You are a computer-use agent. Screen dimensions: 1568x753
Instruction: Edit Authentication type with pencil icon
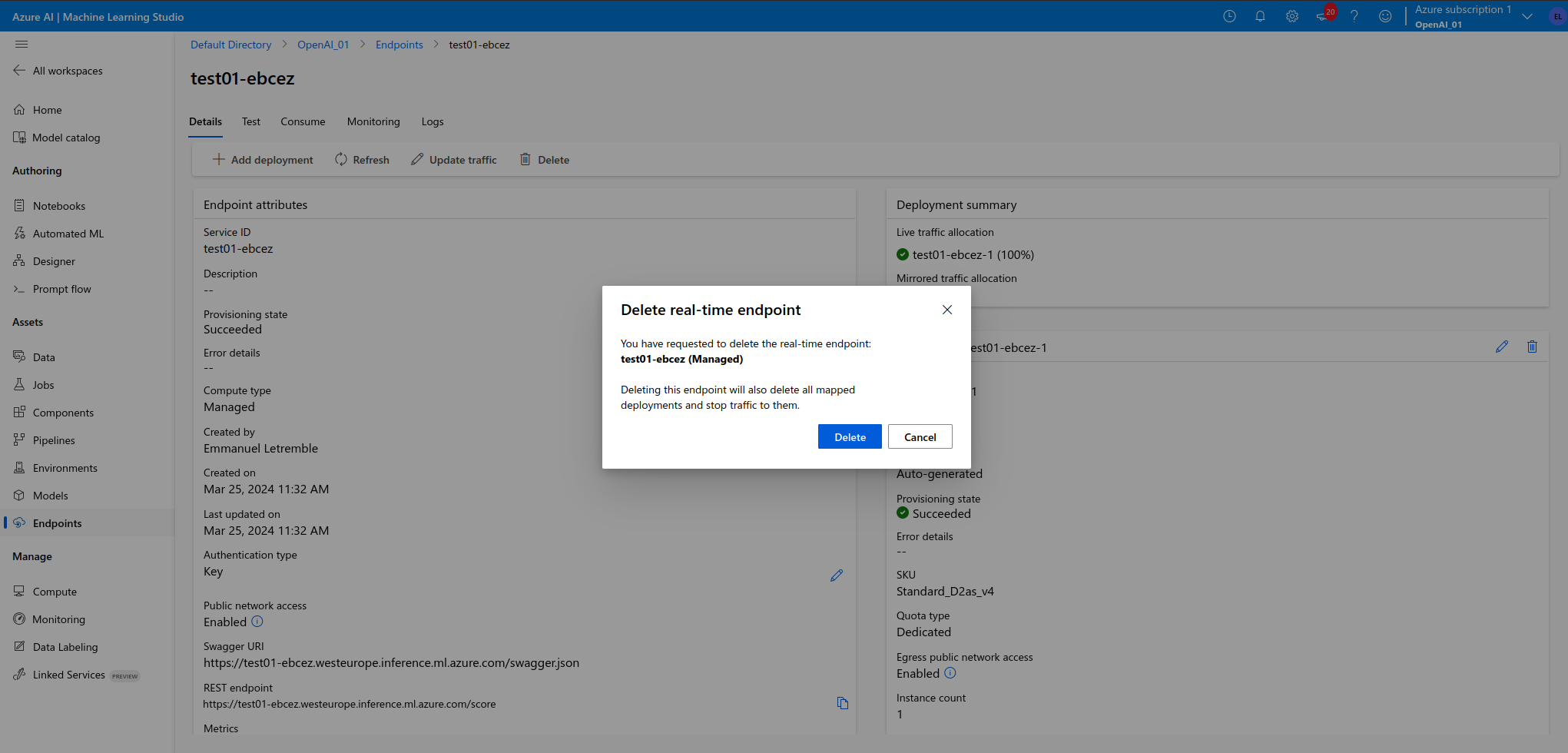pyautogui.click(x=837, y=576)
